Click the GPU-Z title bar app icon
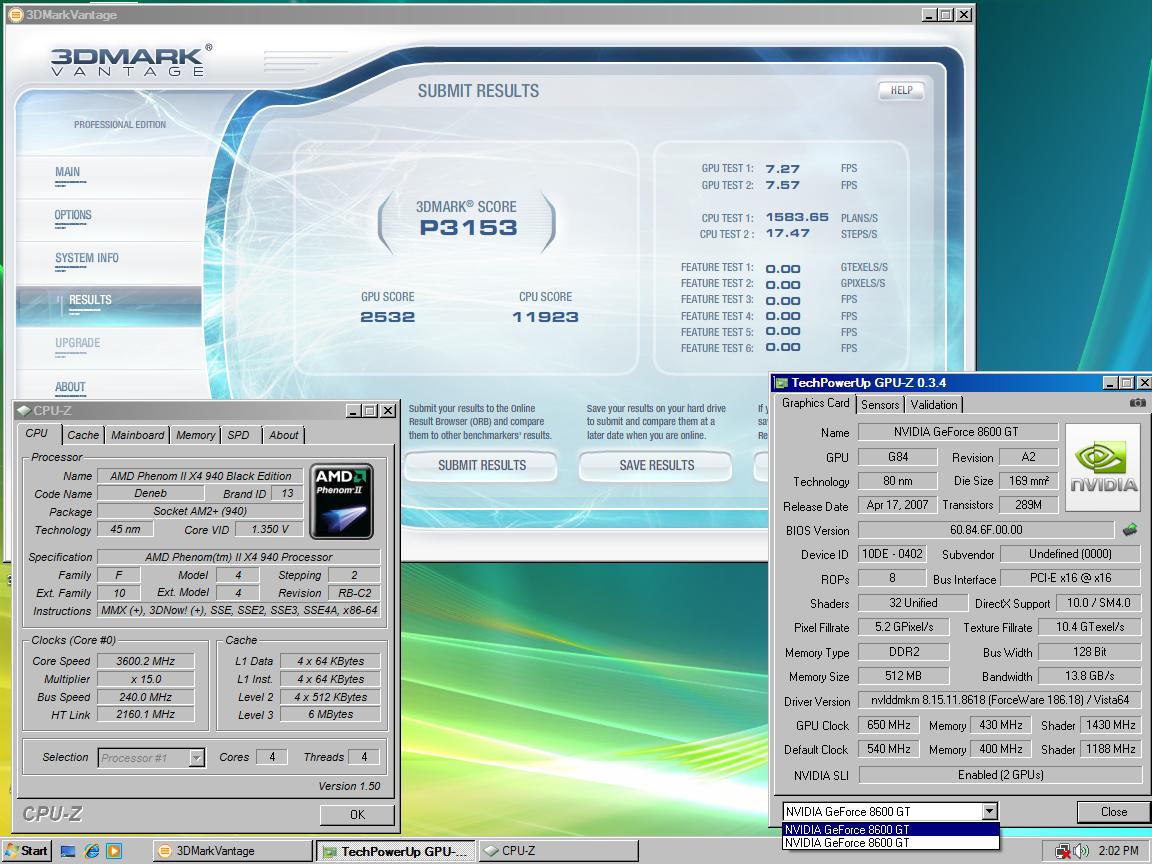The height and width of the screenshot is (864, 1152). [x=782, y=382]
